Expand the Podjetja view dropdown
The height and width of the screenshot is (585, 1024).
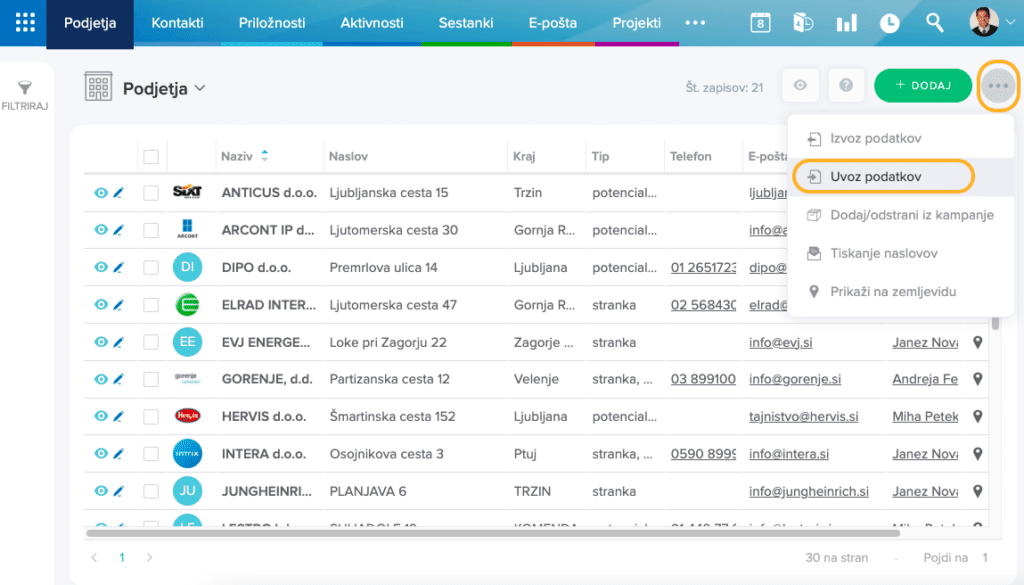[x=200, y=89]
